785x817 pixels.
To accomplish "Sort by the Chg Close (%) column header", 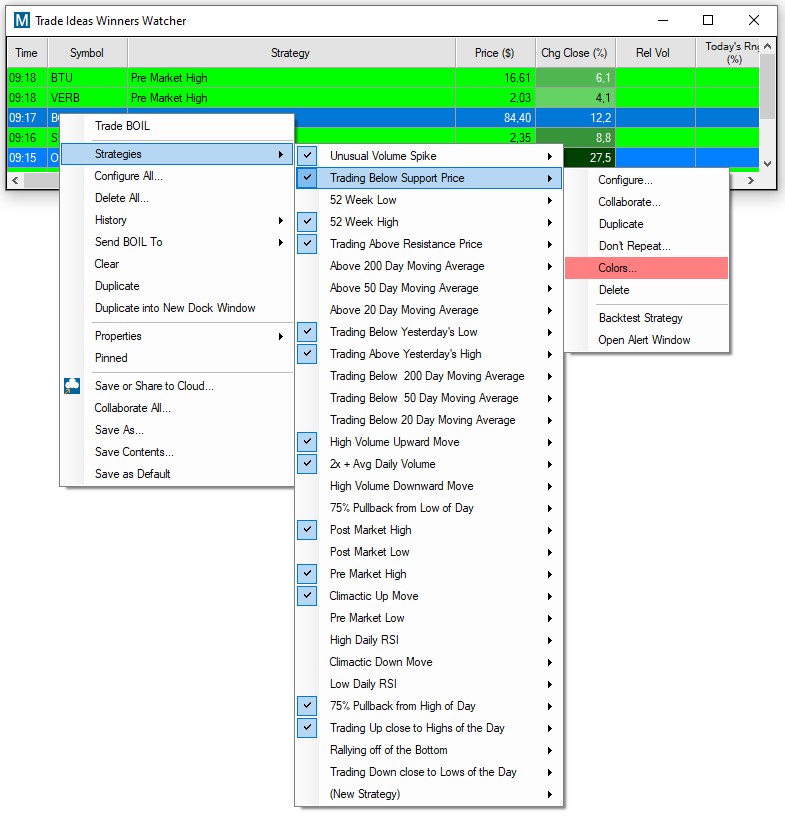I will point(574,53).
